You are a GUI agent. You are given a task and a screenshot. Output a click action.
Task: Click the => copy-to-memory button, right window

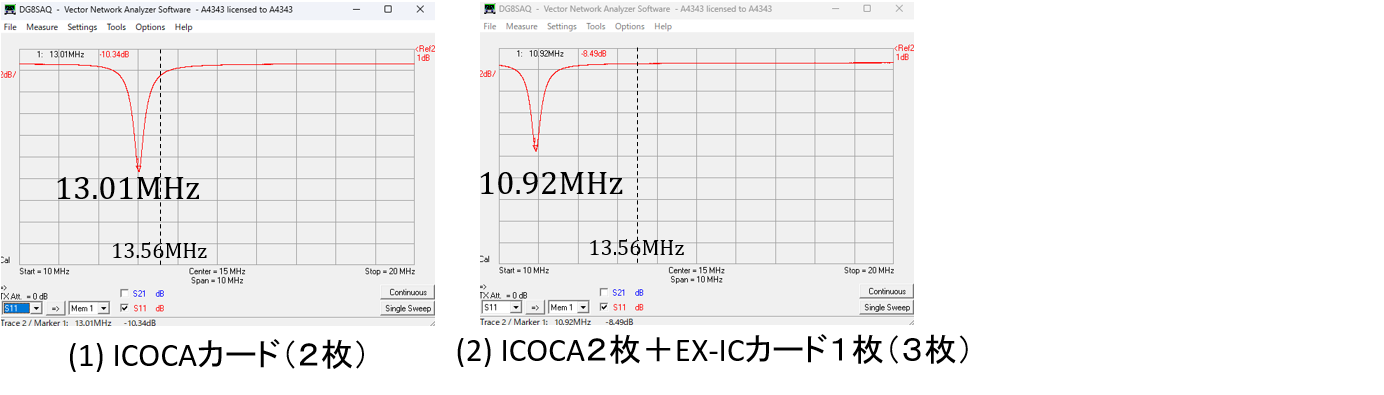click(x=535, y=307)
